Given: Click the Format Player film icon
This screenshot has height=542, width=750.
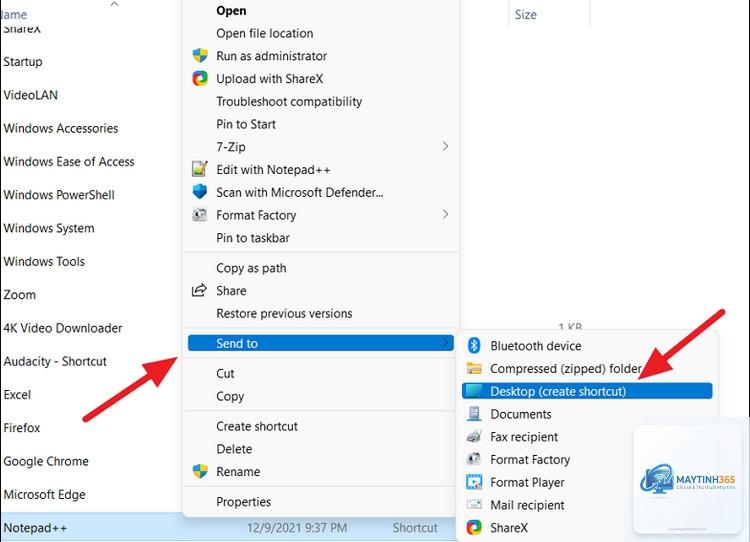Looking at the screenshot, I should coord(474,482).
